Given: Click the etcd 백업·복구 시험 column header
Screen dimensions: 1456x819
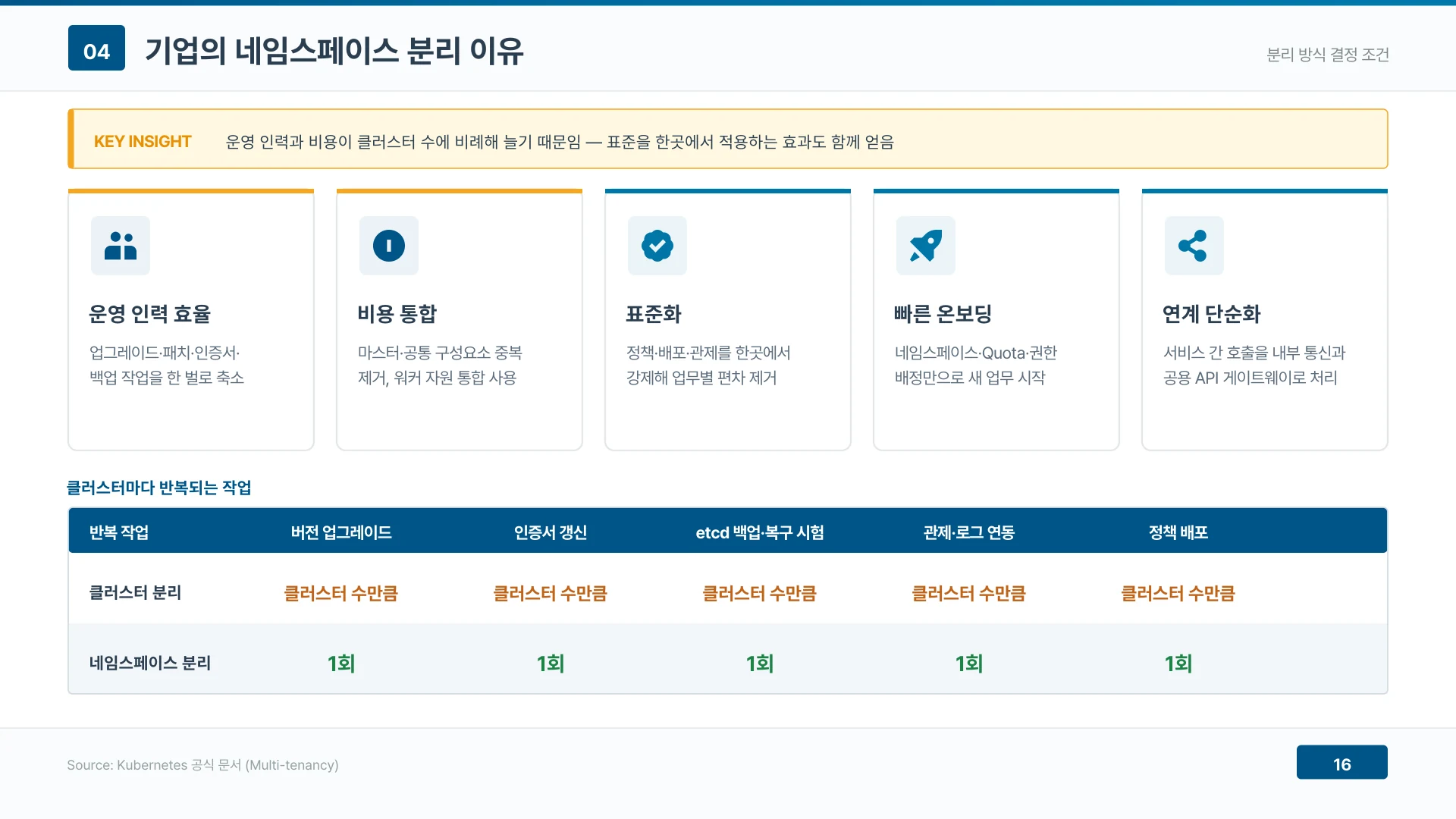Looking at the screenshot, I should 760,532.
